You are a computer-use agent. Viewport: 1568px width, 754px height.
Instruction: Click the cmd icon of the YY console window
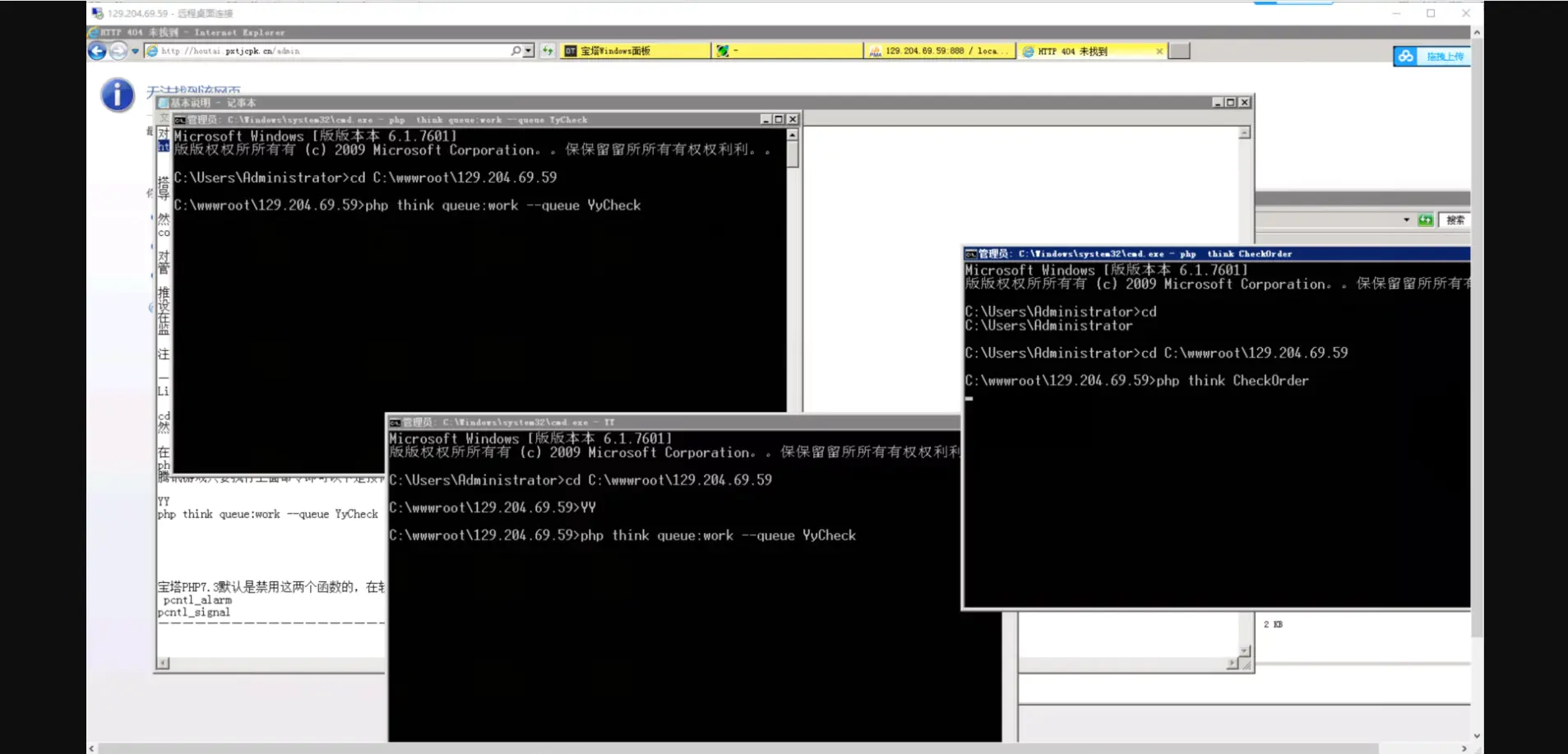(395, 423)
